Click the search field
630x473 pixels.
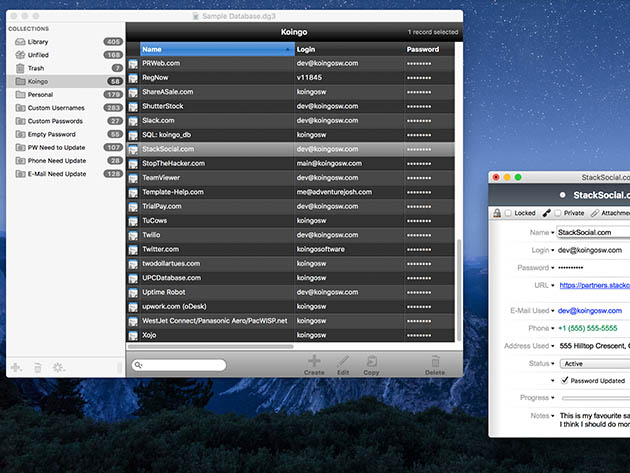(x=179, y=365)
